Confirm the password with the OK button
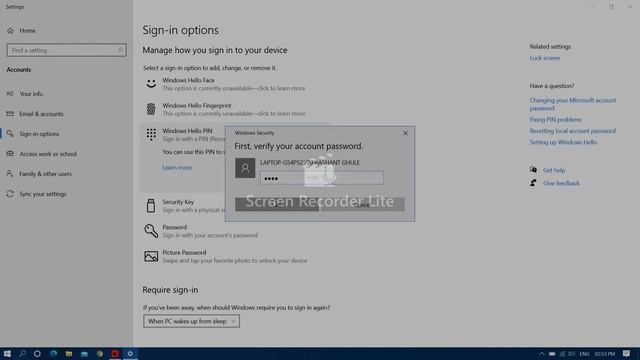This screenshot has height=360, width=640. [277, 204]
